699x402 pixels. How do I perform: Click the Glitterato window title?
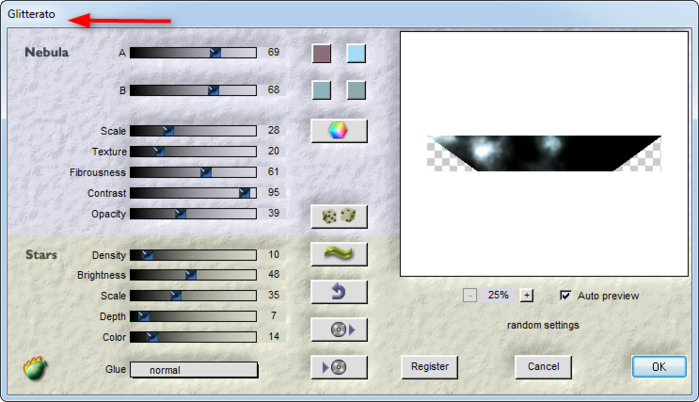click(x=31, y=14)
